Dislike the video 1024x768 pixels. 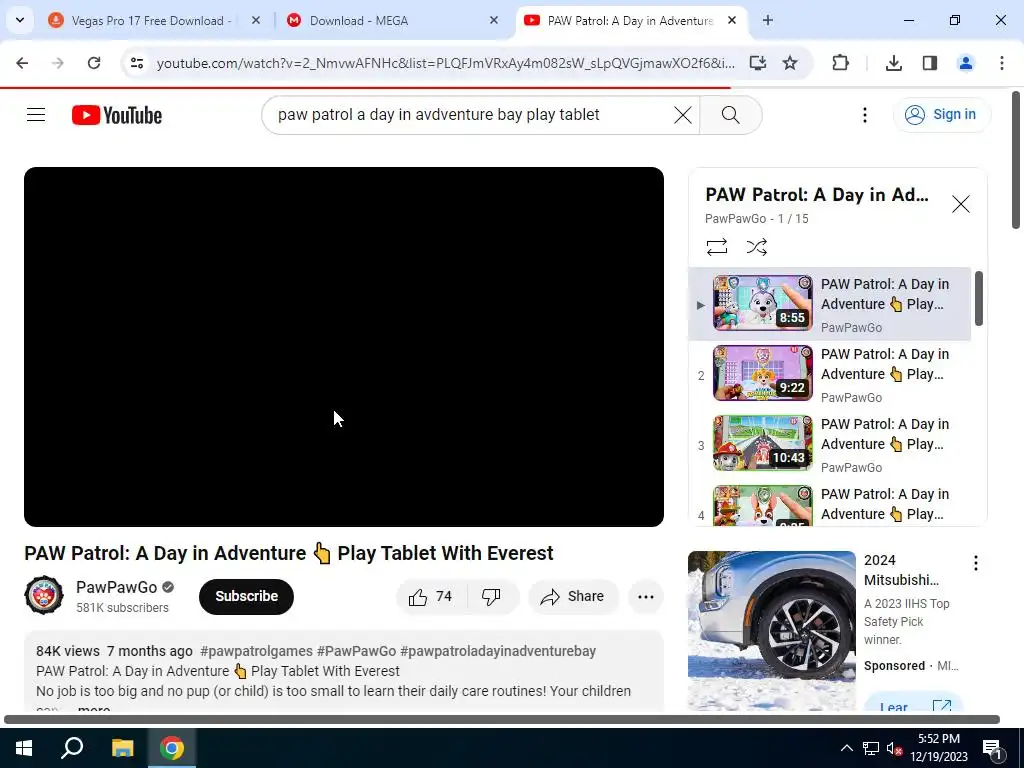click(490, 597)
